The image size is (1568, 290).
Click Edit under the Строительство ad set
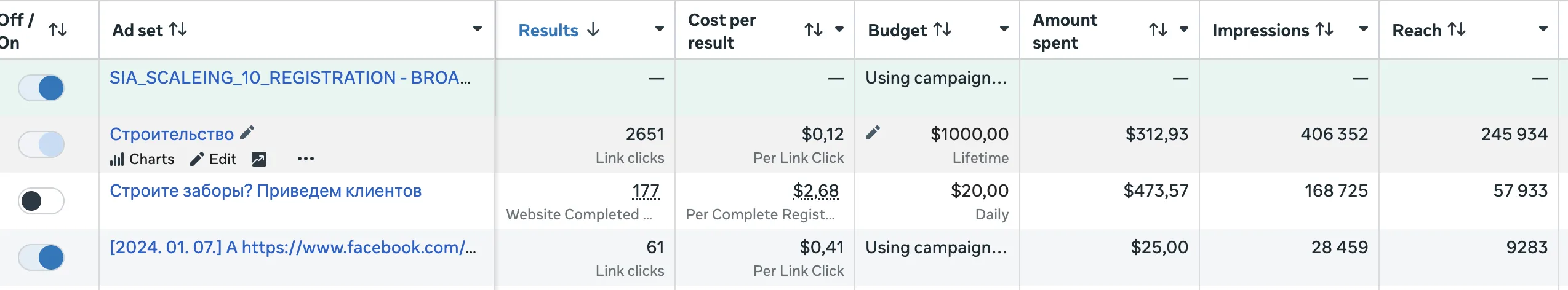tap(214, 159)
